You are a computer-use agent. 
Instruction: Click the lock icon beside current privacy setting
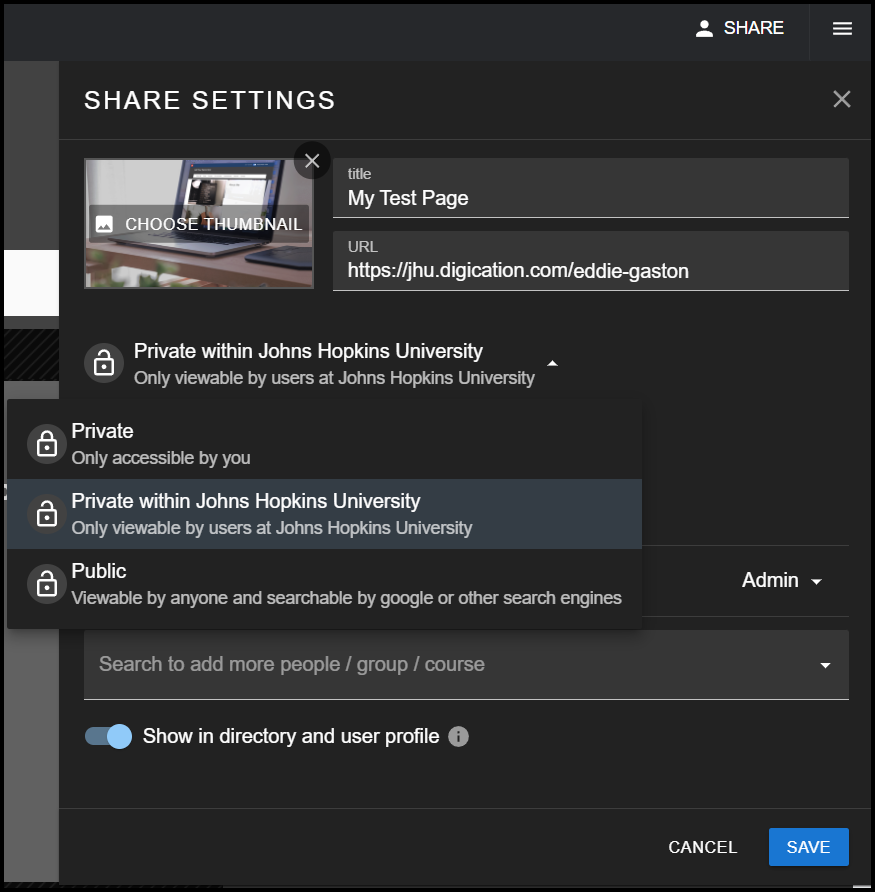pos(104,363)
